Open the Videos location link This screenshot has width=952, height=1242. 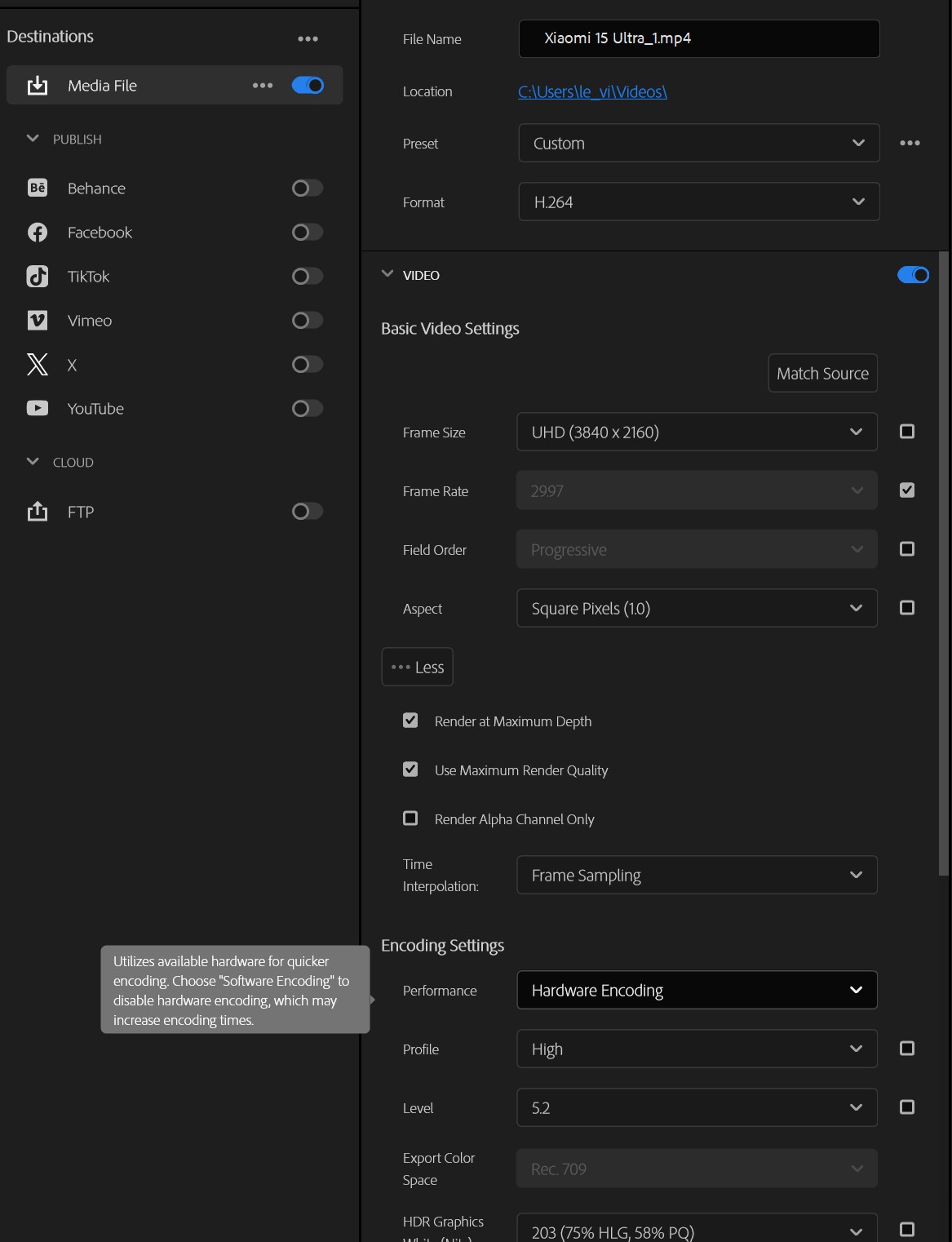593,91
